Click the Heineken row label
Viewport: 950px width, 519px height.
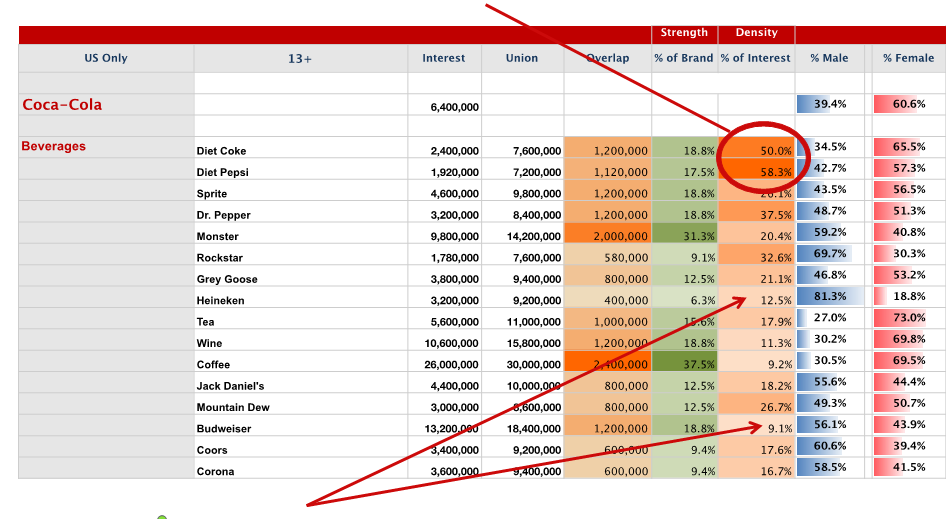[221, 300]
